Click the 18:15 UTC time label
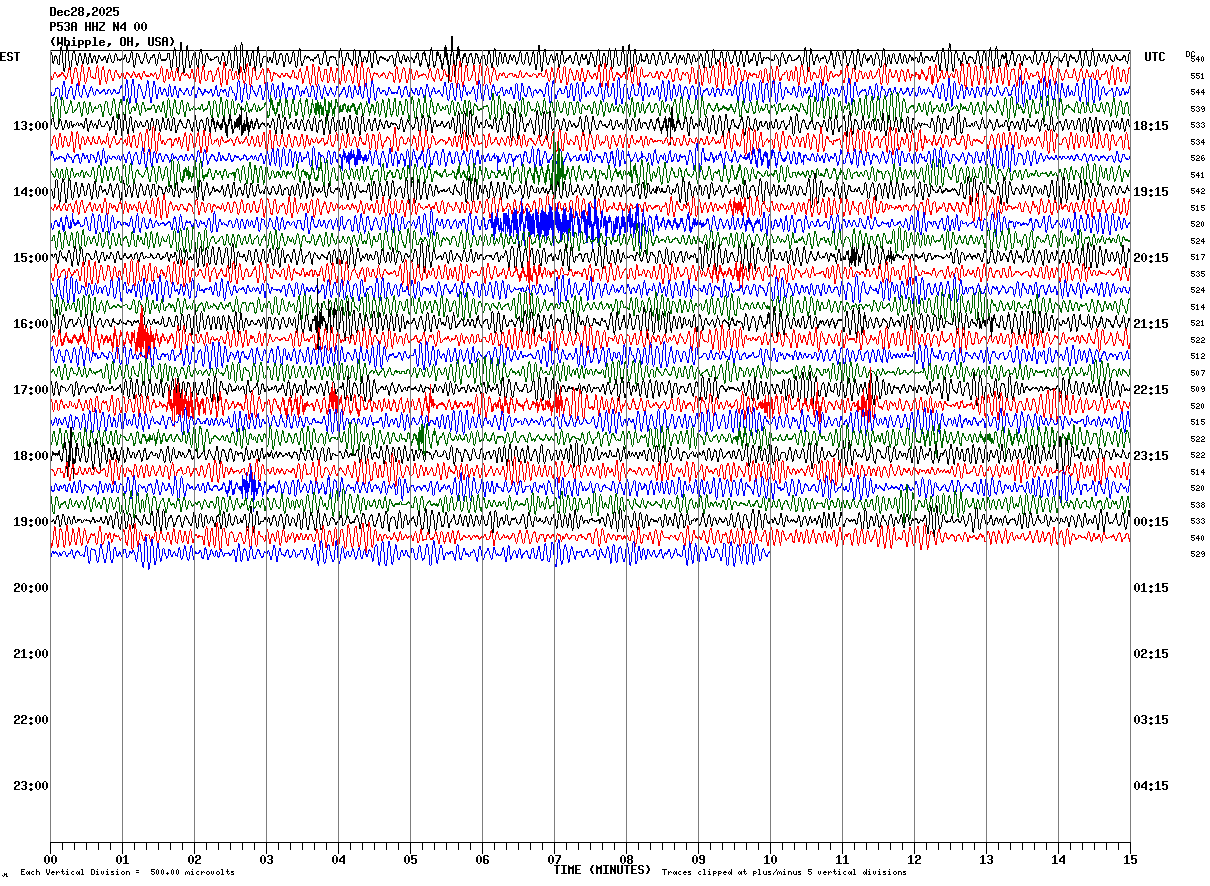The width and height of the screenshot is (1210, 886). [1151, 126]
